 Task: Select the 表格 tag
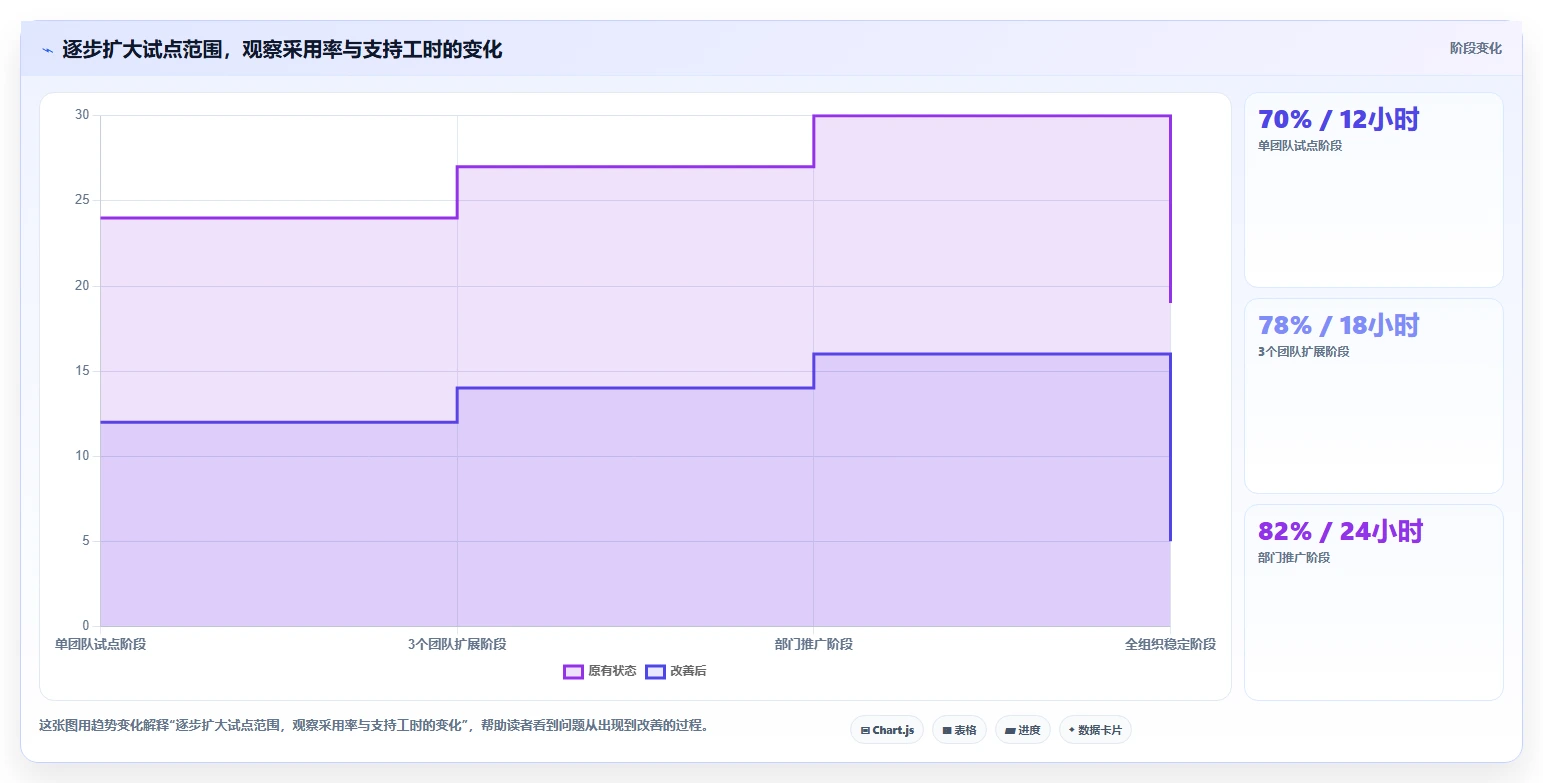959,730
